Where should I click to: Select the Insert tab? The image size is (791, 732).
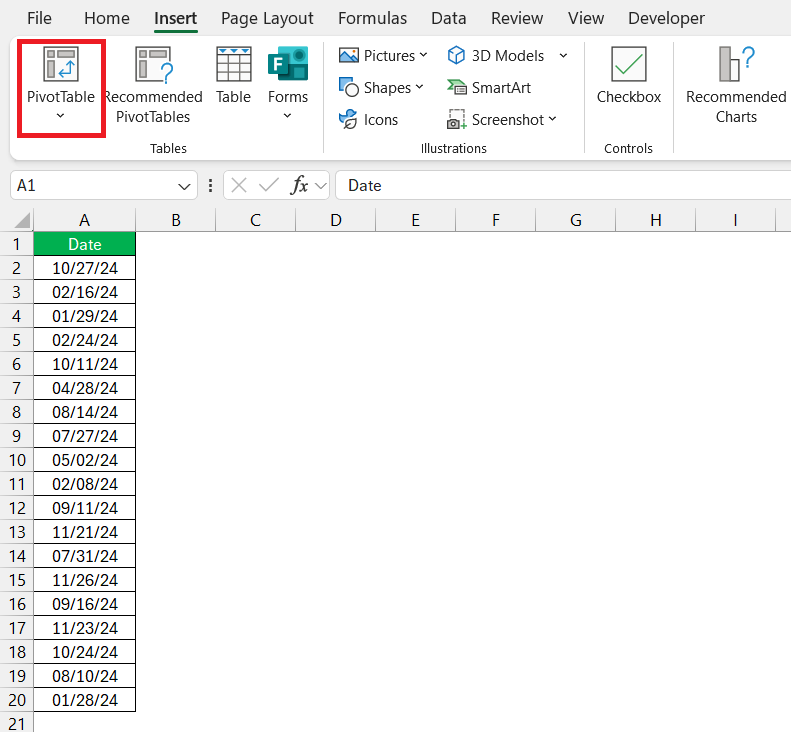(x=176, y=18)
